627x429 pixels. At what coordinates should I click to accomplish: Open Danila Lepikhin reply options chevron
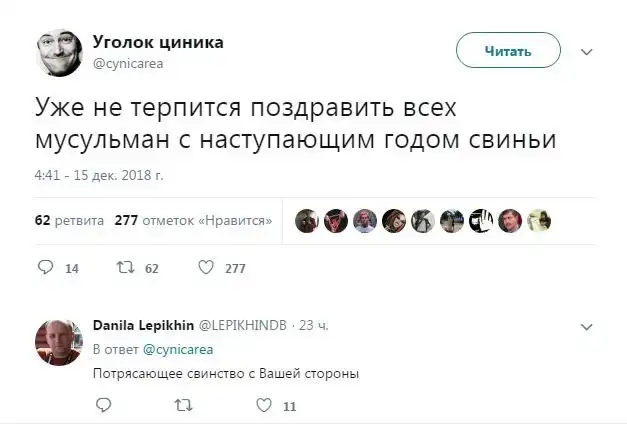pyautogui.click(x=586, y=326)
